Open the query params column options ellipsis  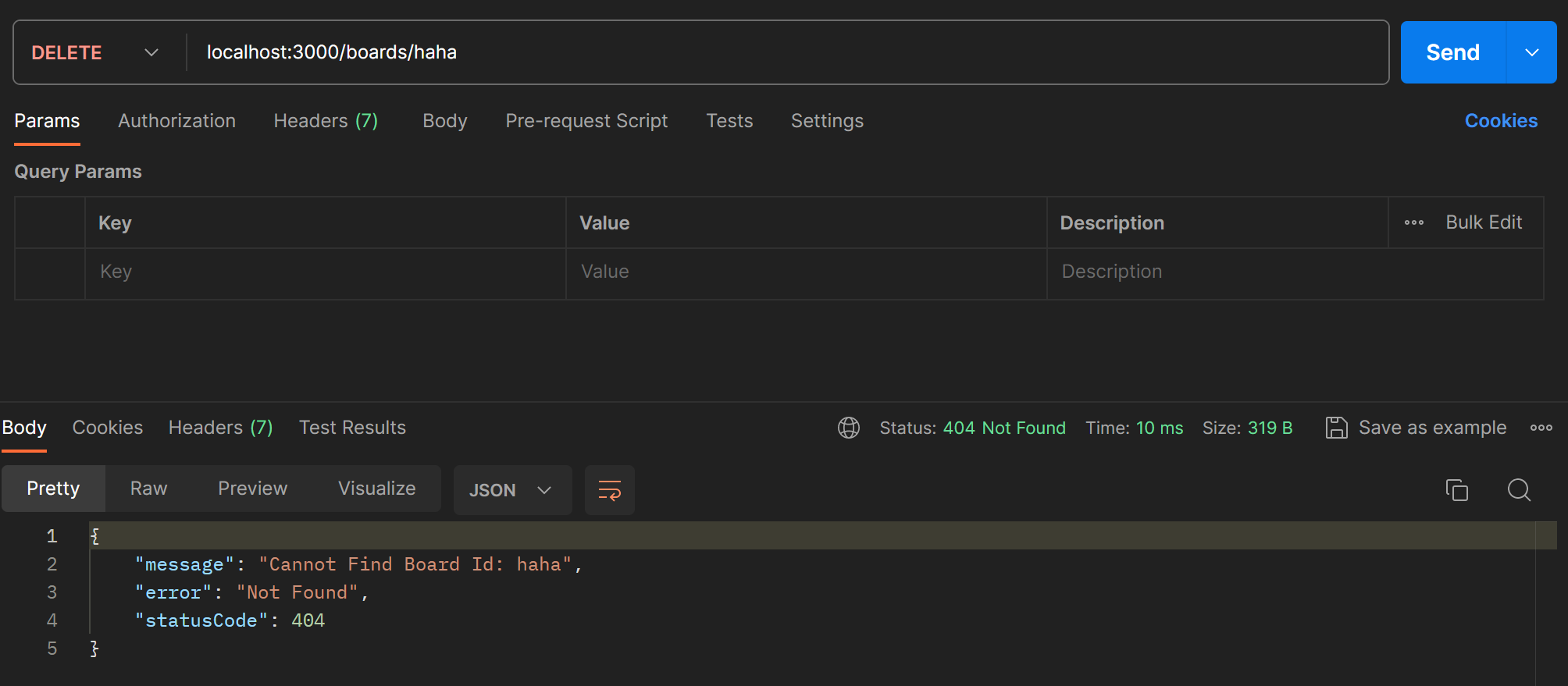coord(1413,222)
